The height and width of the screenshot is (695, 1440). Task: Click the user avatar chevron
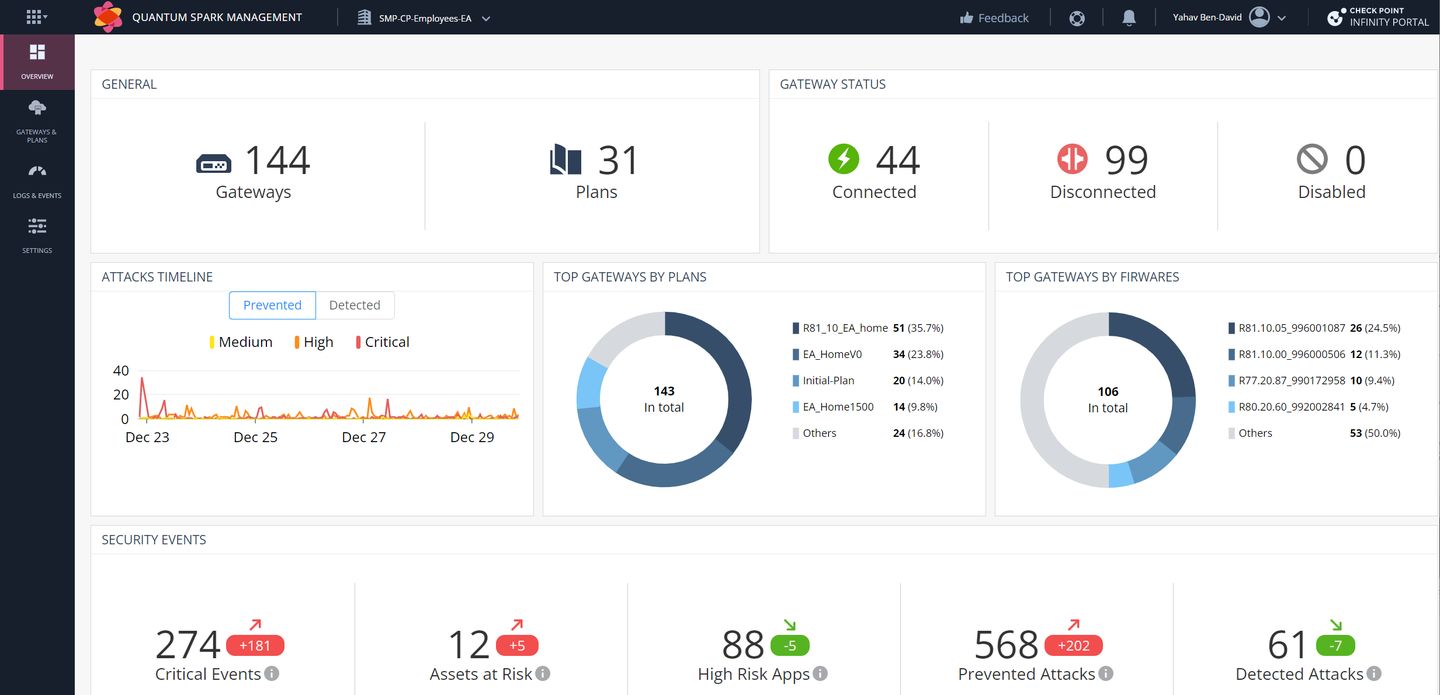coord(1283,16)
